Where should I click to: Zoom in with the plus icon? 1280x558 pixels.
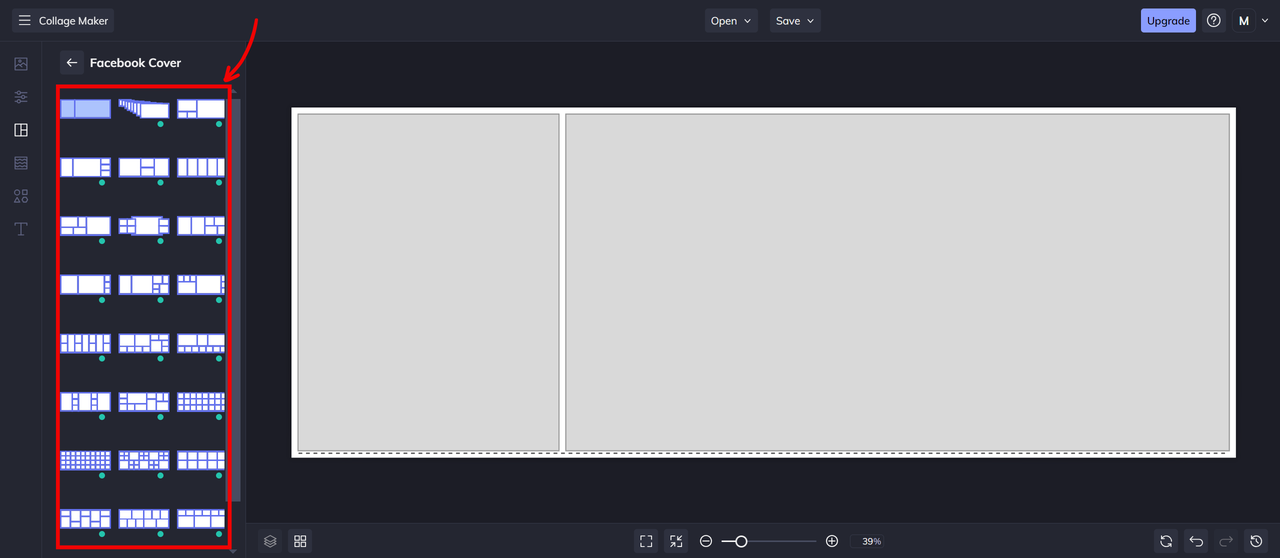[832, 541]
